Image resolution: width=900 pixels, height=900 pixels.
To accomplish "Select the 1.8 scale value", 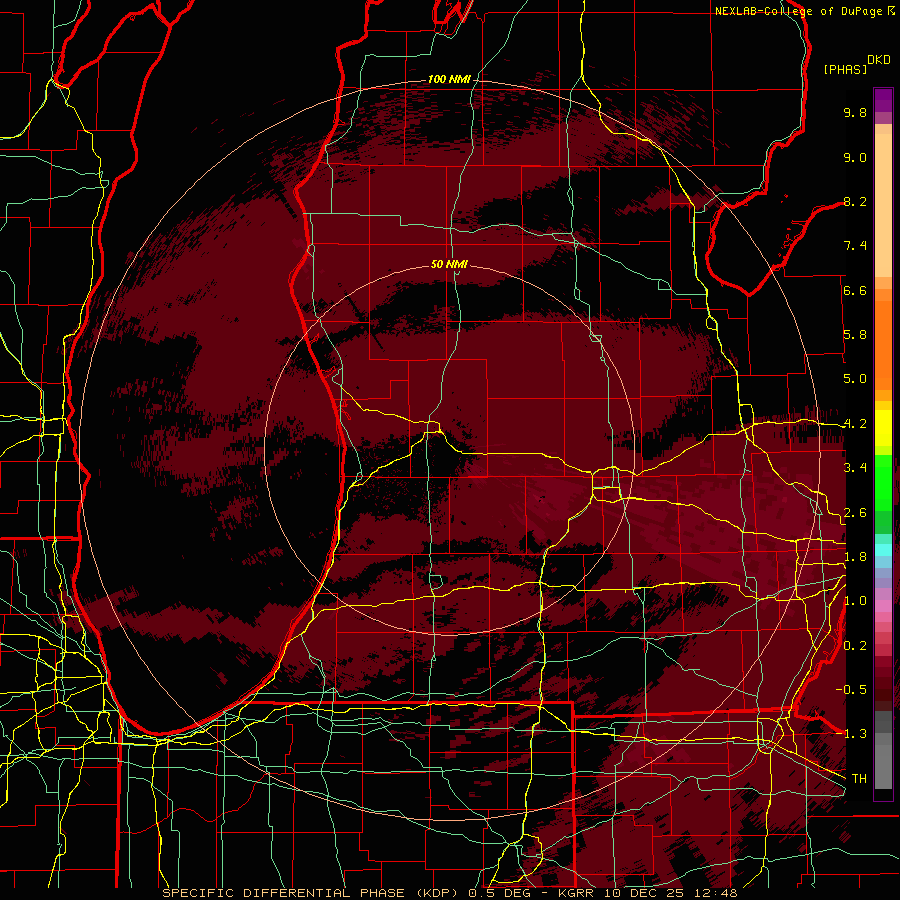I will coord(855,557).
